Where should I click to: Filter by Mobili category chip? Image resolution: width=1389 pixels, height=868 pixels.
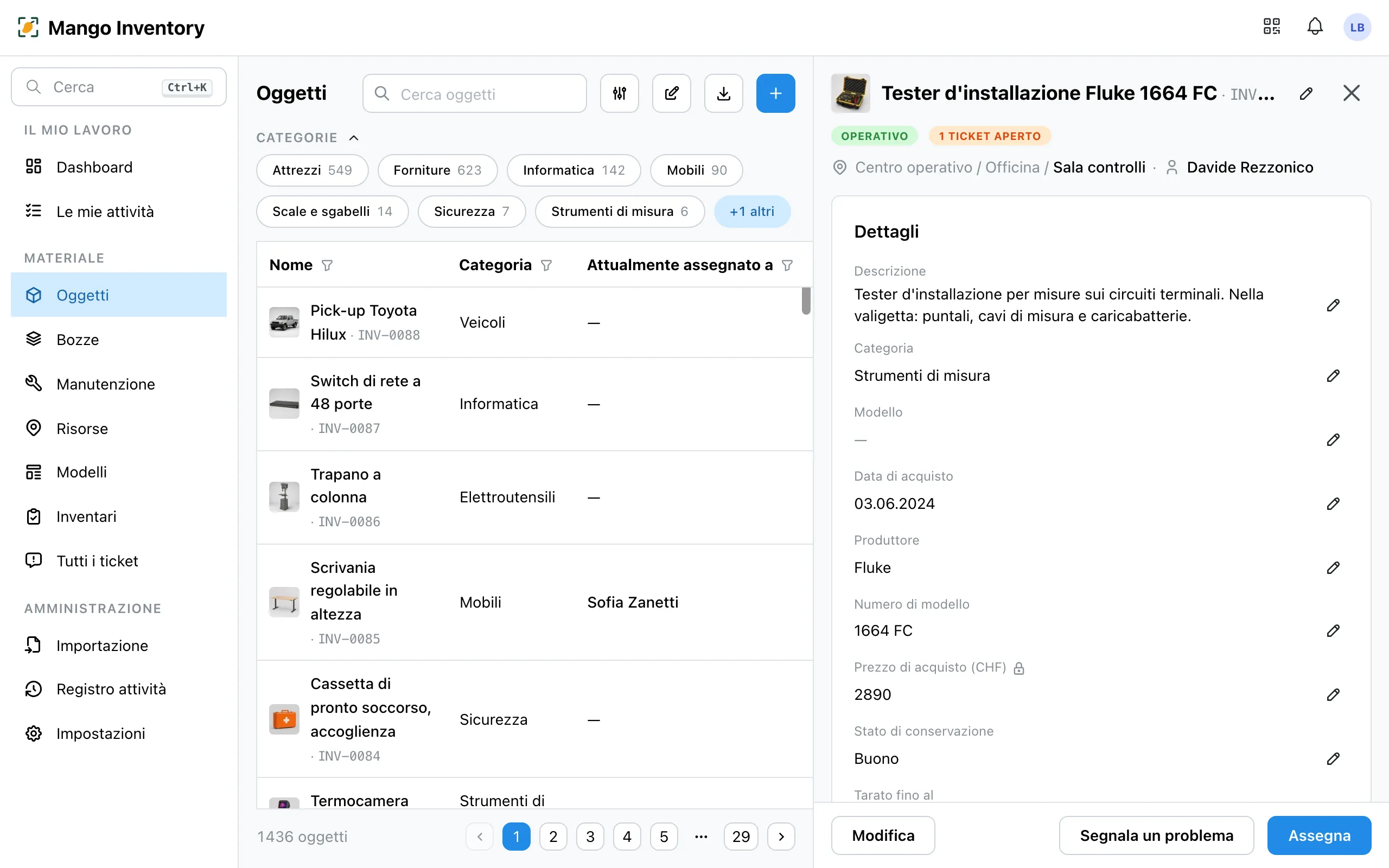click(x=696, y=170)
